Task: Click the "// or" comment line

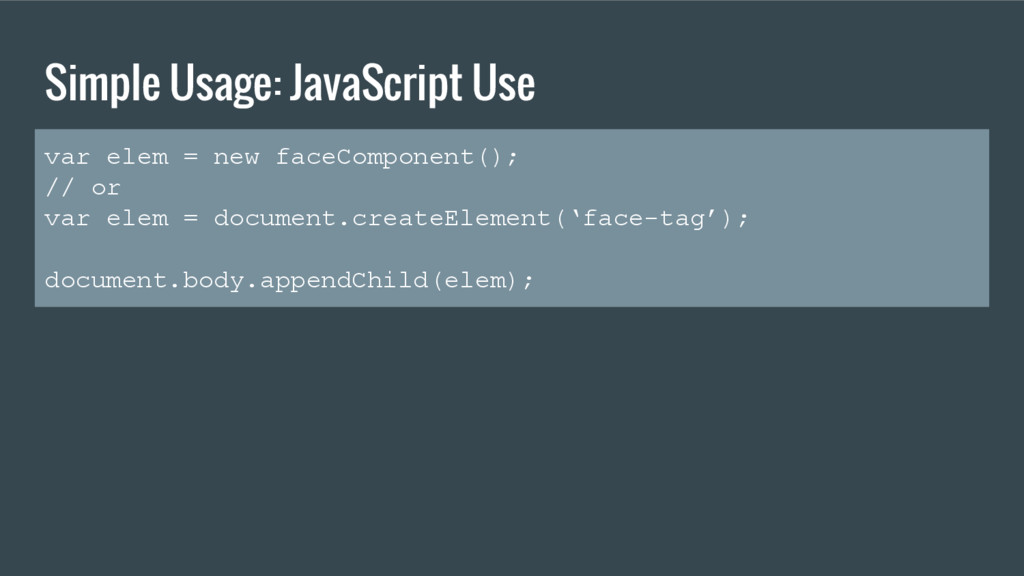Action: 83,188
